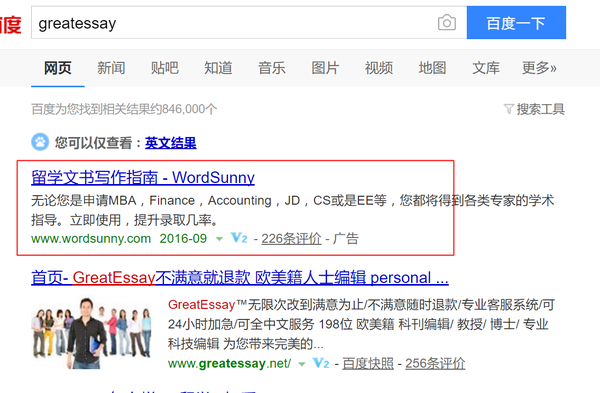
Task: Click the Baidu logo
Action: tap(10, 25)
